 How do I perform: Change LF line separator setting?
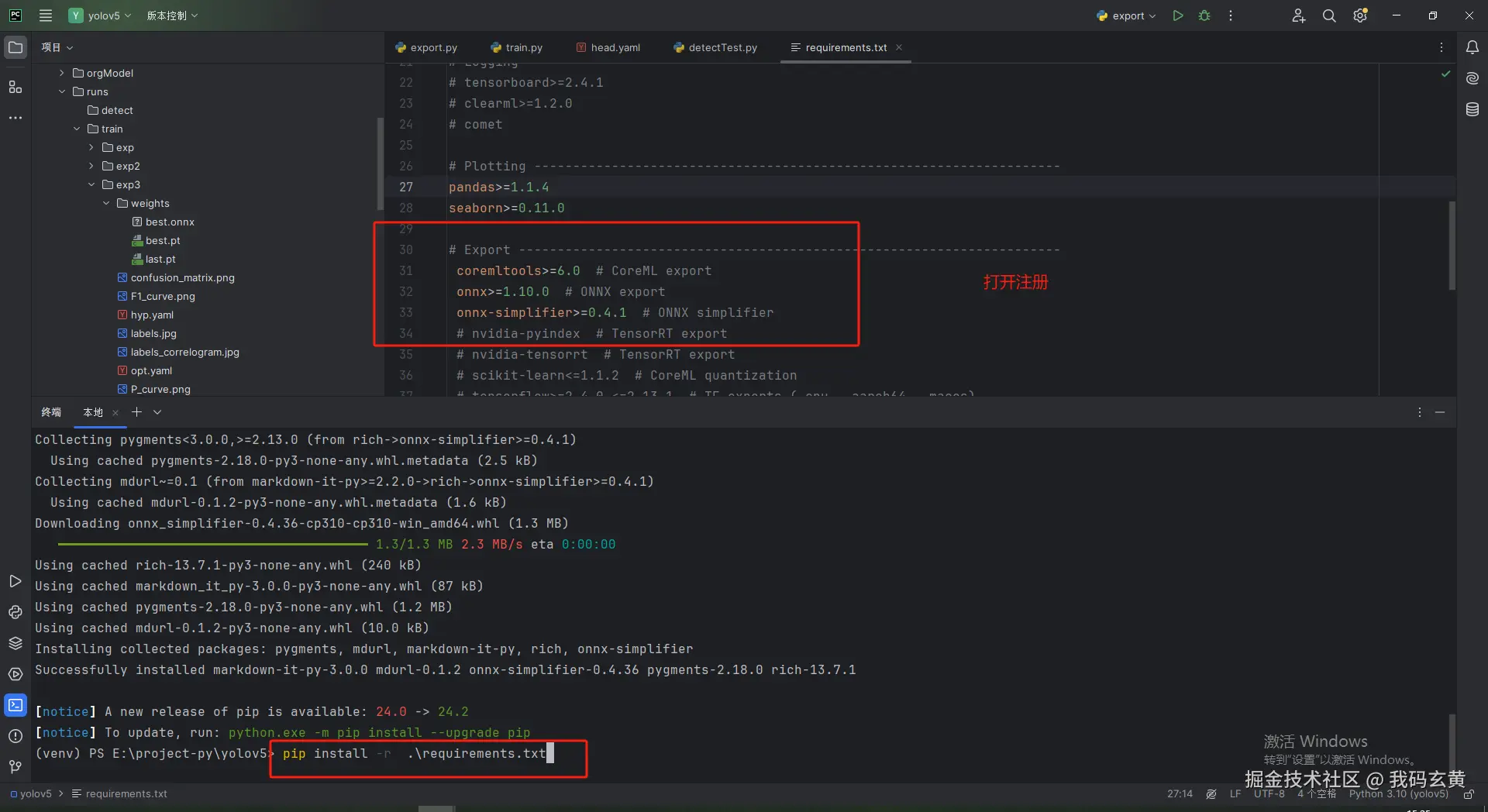pos(1235,794)
